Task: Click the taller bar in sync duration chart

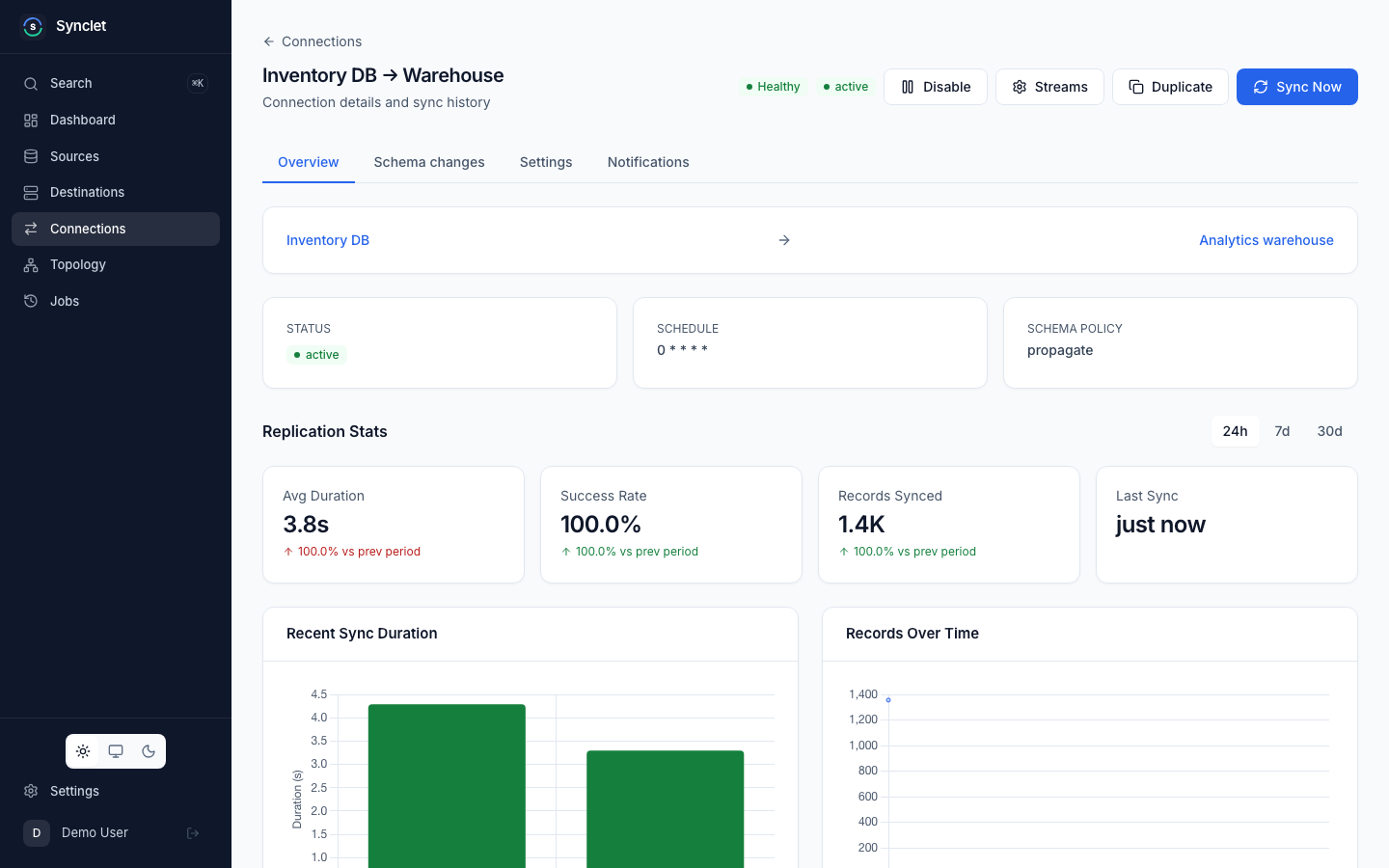Action: (x=447, y=786)
